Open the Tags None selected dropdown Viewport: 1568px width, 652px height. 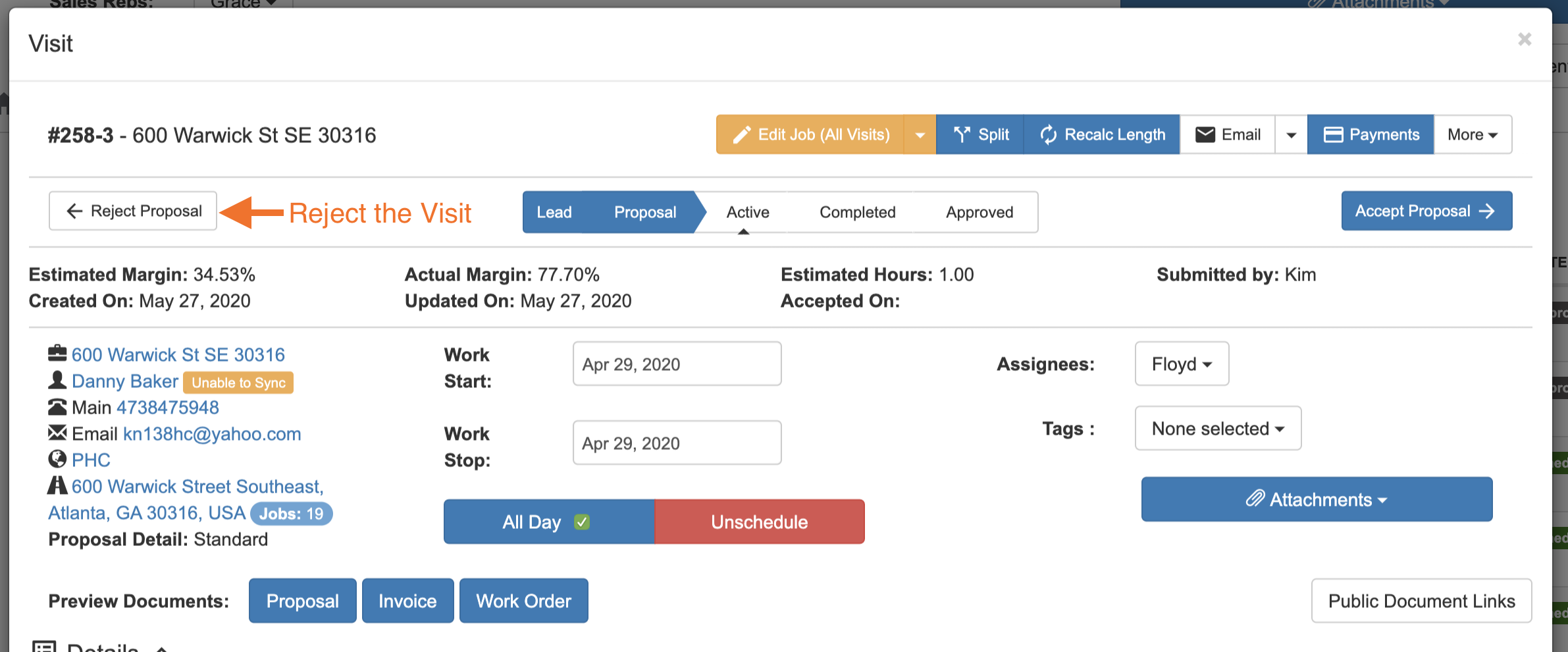[1218, 429]
